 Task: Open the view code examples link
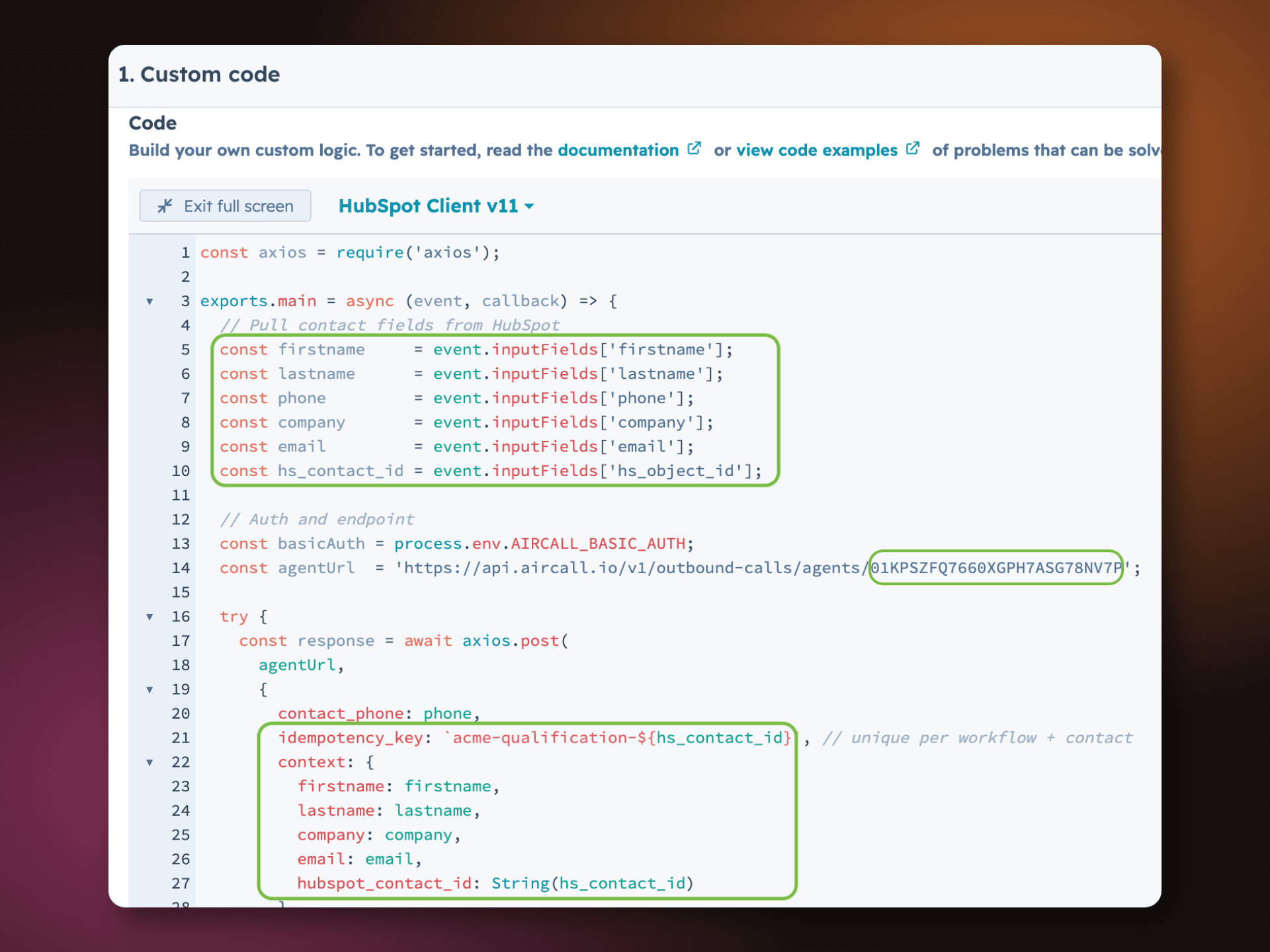coord(817,150)
